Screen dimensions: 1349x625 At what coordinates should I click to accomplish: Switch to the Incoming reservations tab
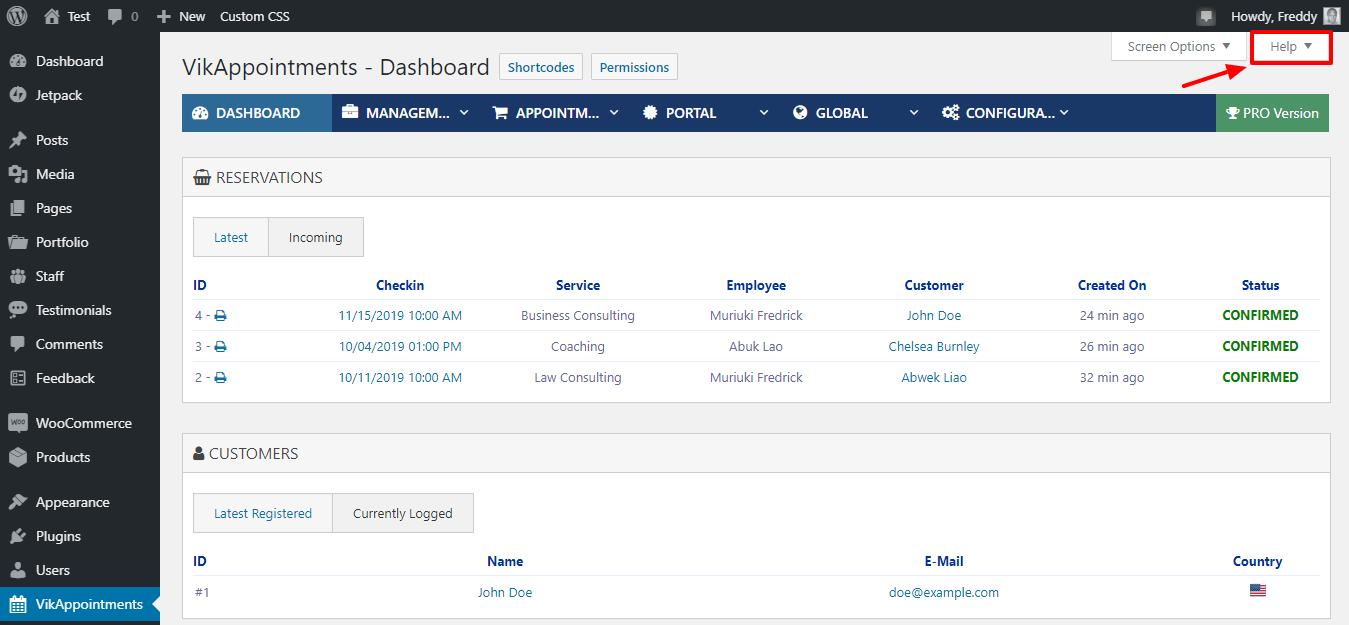point(316,237)
